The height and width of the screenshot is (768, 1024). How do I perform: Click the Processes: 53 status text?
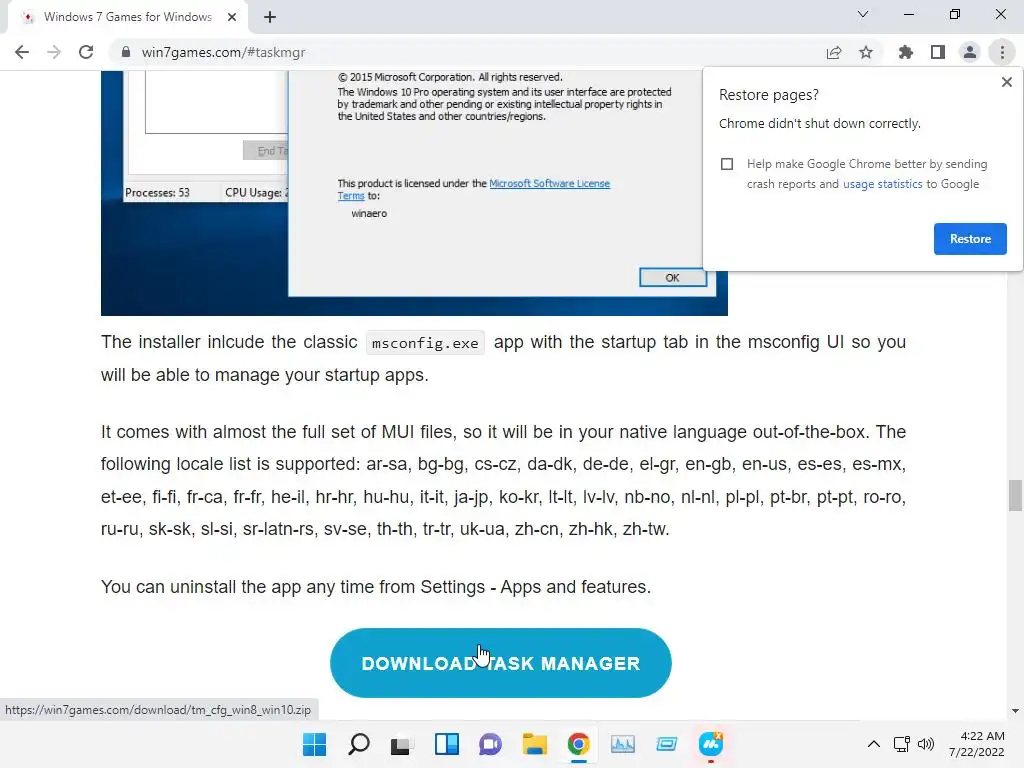point(157,193)
